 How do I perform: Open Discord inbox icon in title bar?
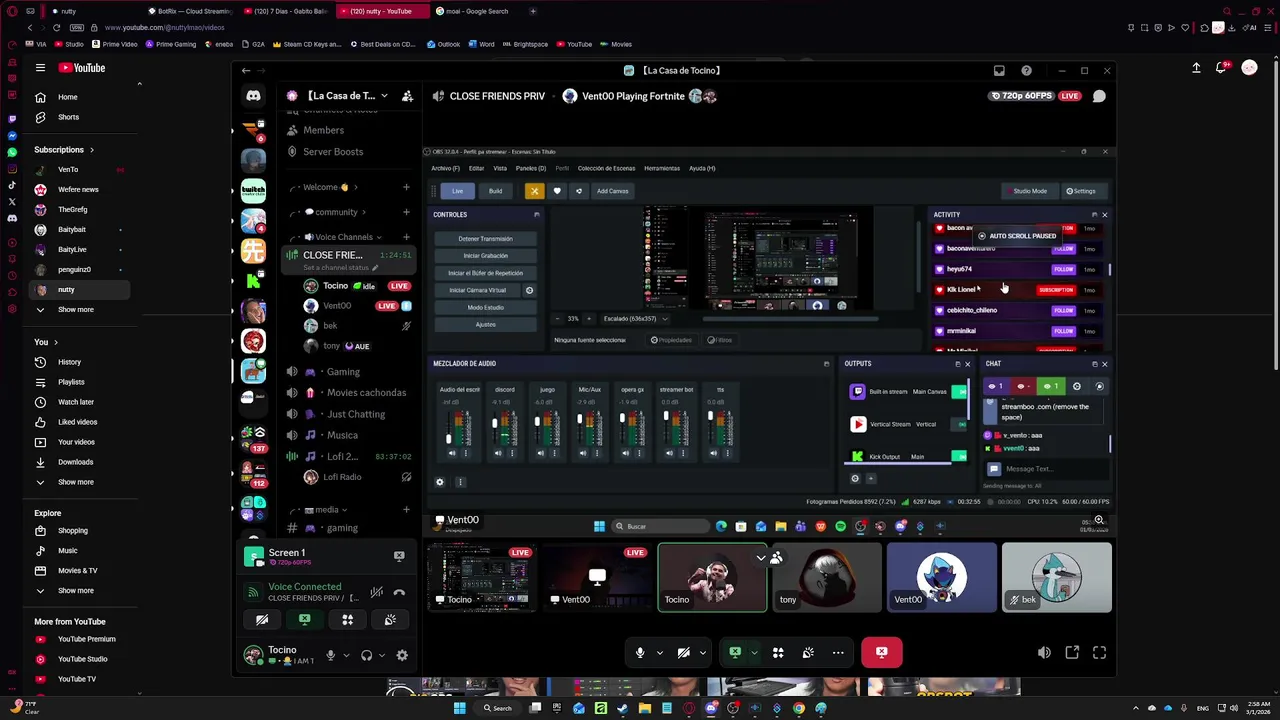click(x=999, y=71)
